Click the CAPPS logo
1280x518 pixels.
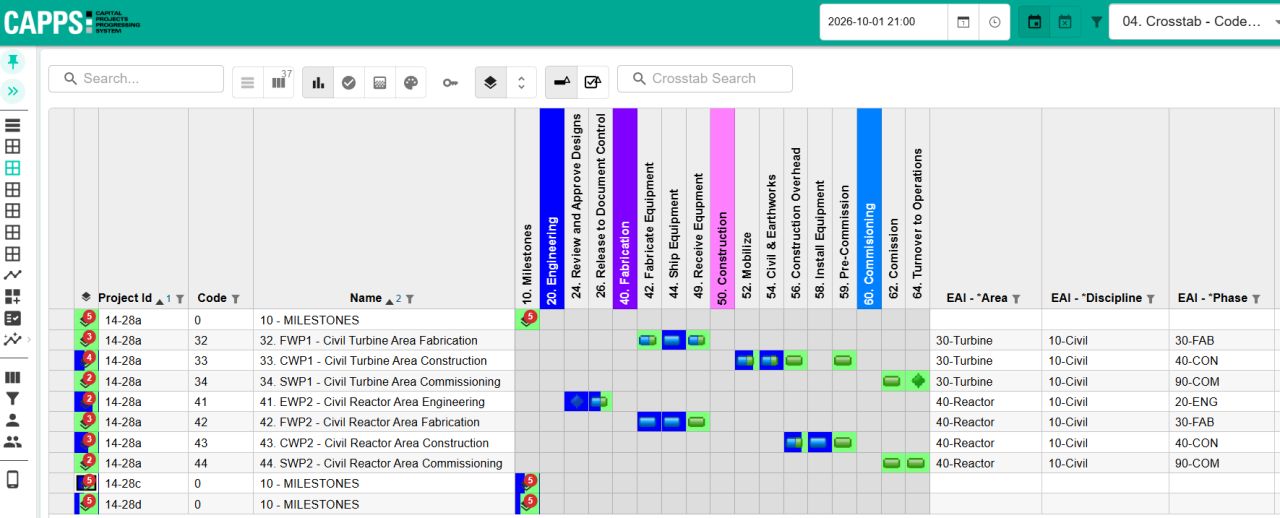(x=72, y=22)
